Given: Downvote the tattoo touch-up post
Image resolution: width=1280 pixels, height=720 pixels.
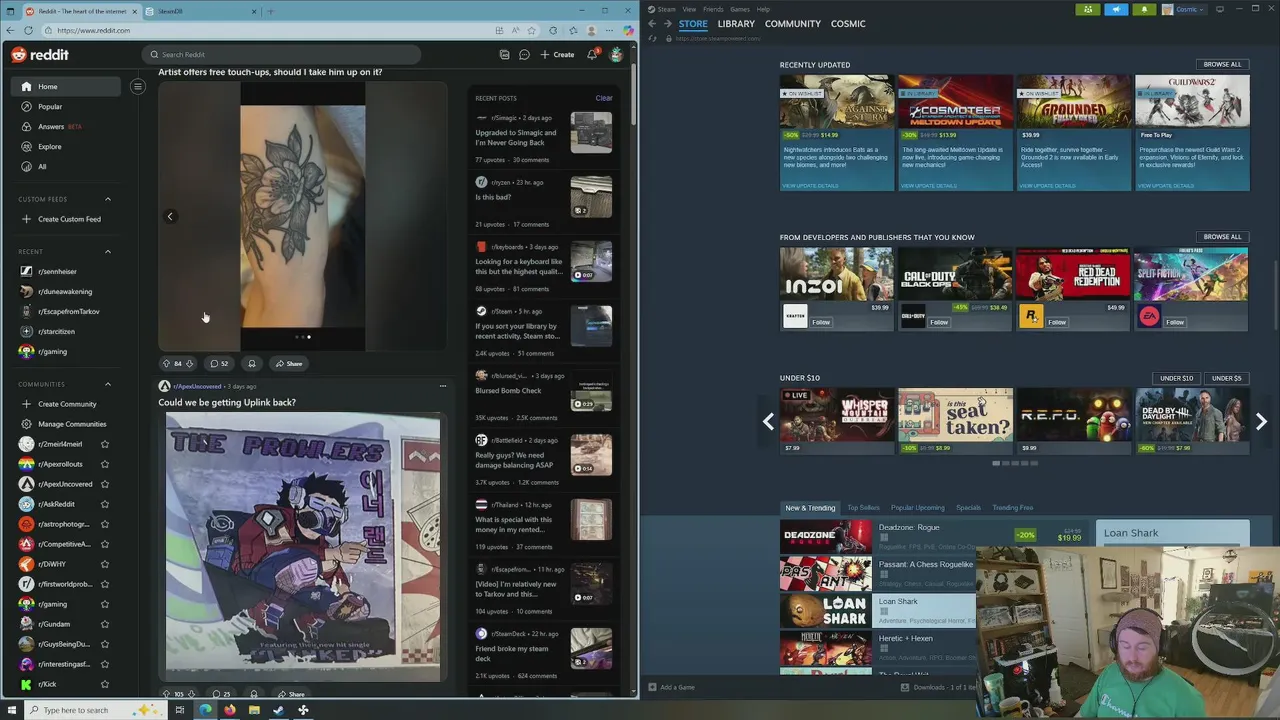Looking at the screenshot, I should tap(191, 364).
